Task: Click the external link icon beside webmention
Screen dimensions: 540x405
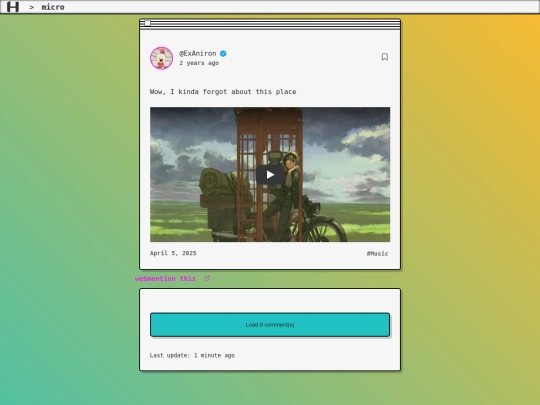Action: (x=207, y=278)
